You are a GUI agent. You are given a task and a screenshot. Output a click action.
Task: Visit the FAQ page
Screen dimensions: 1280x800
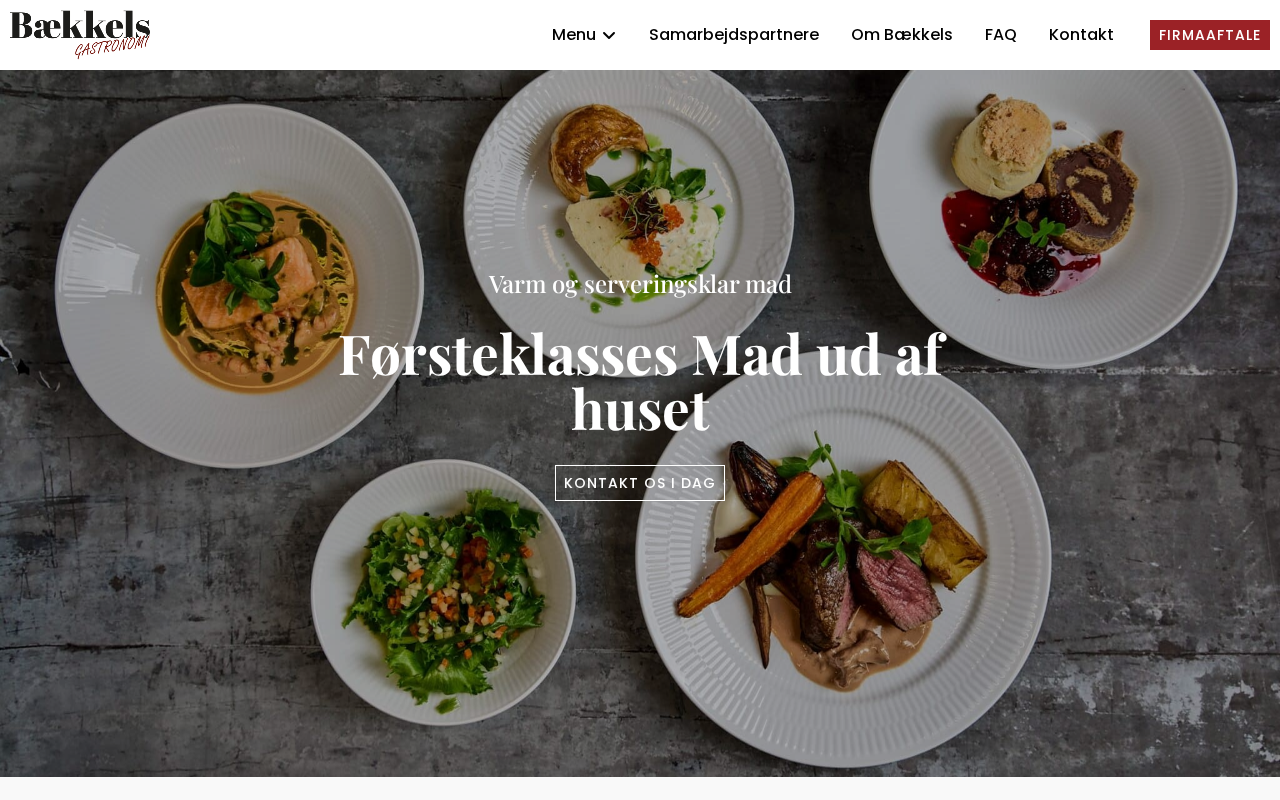[x=1001, y=35]
